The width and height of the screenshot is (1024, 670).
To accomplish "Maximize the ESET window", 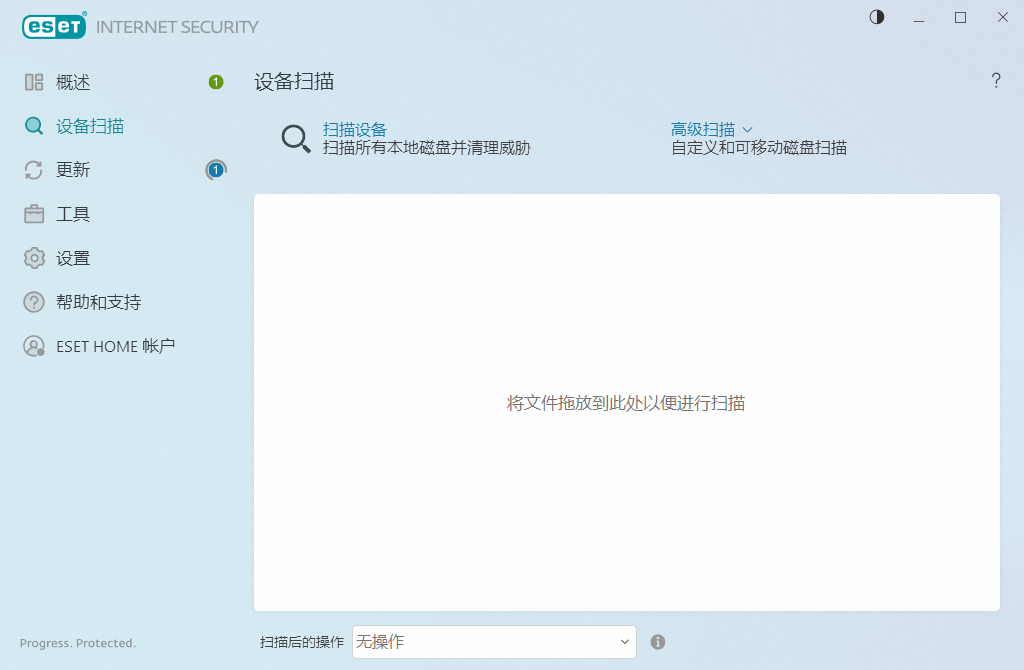I will [x=960, y=18].
